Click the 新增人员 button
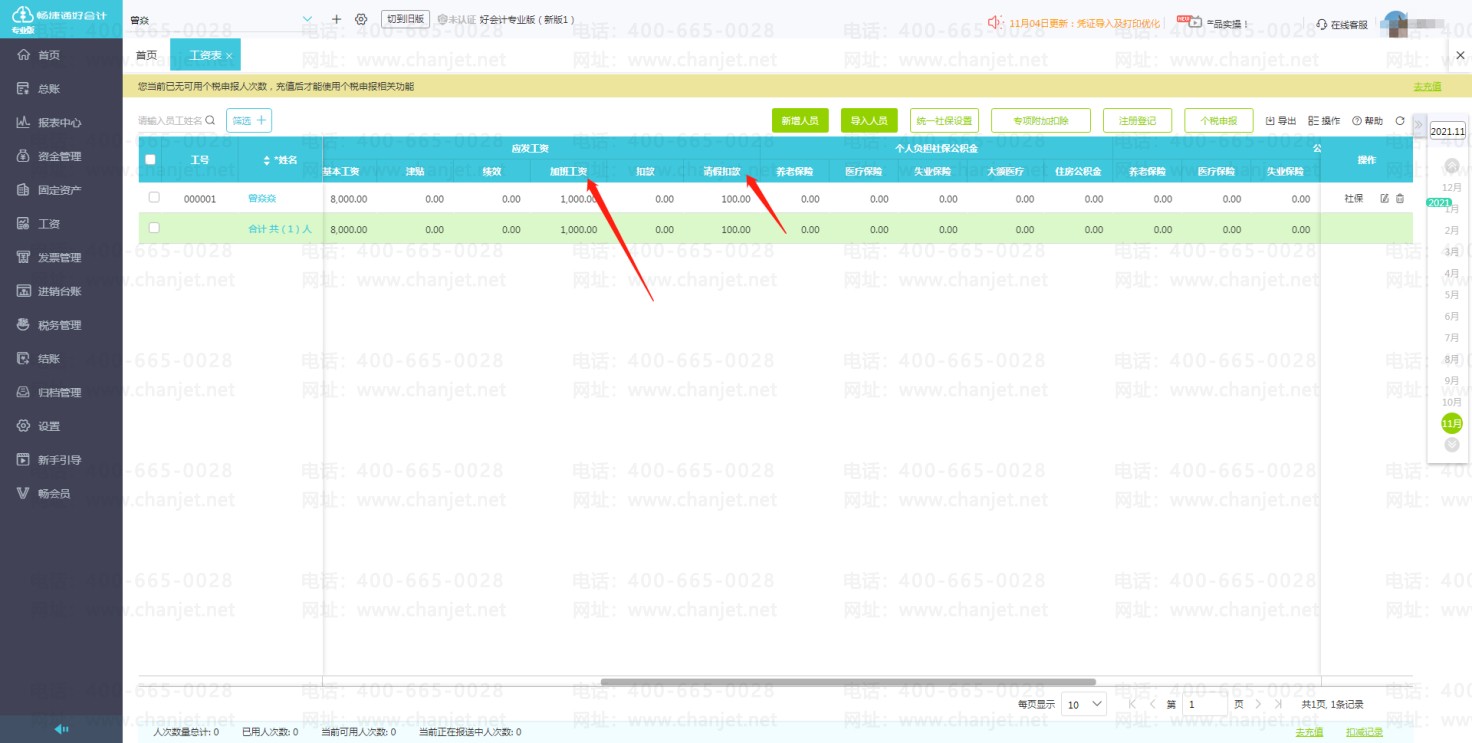 [800, 121]
